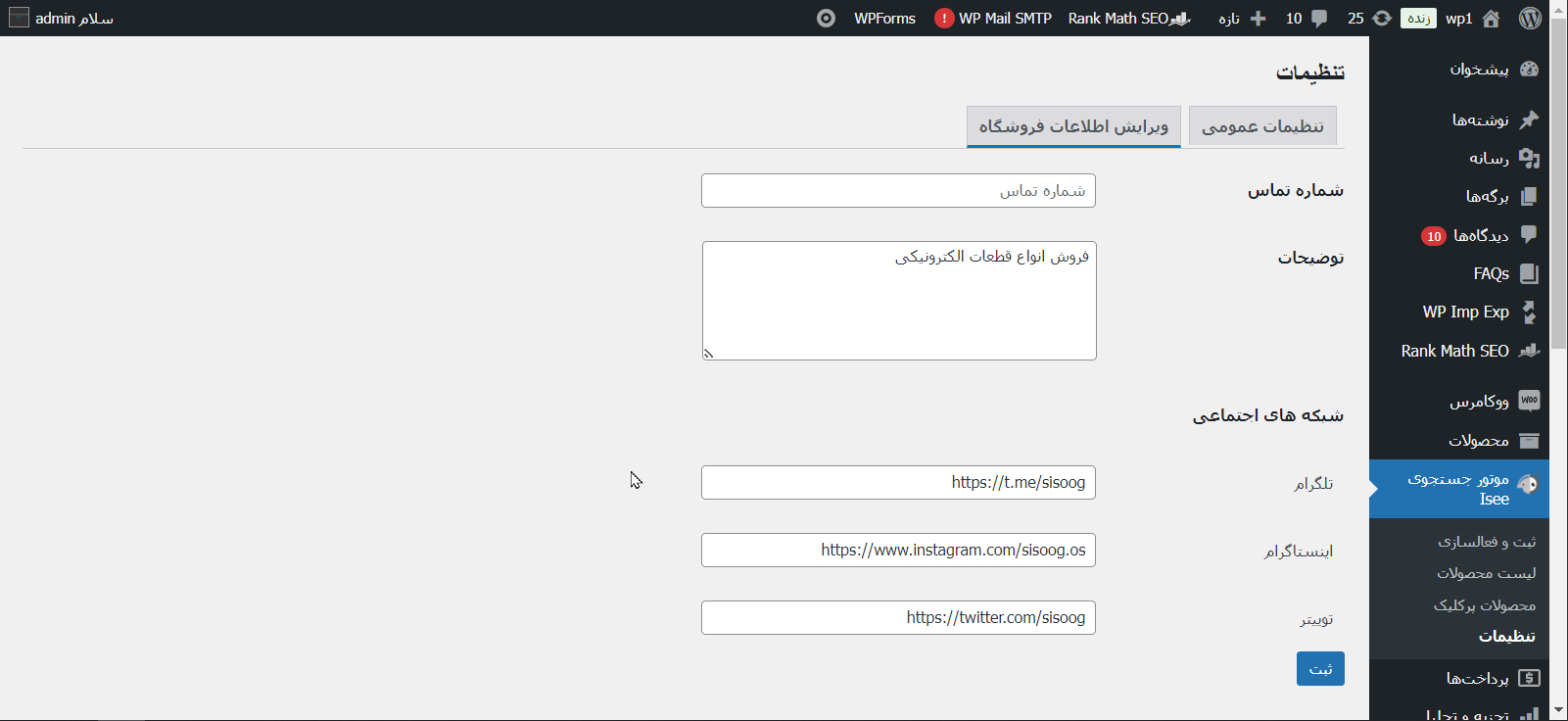Click the pages icon for برگه‌ها
Viewport: 1568px width, 721px height.
[x=1529, y=196]
